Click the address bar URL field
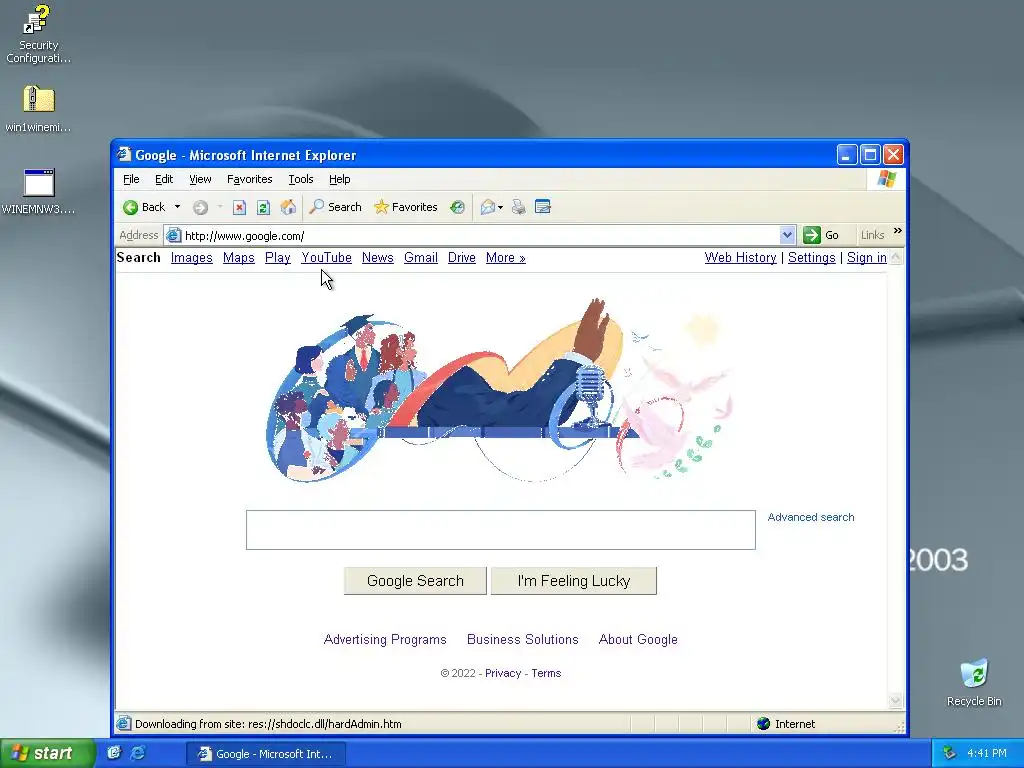Viewport: 1024px width, 768px height. [480, 236]
